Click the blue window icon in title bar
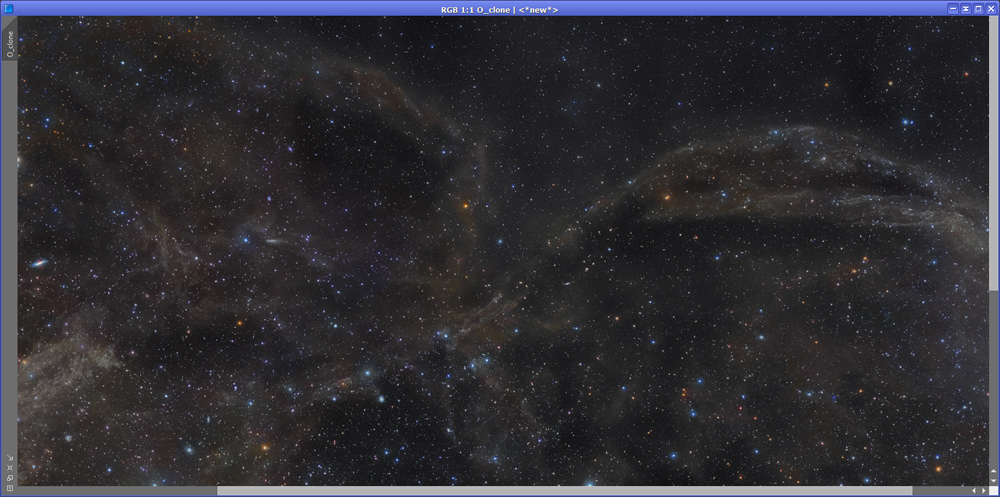Image resolution: width=1000 pixels, height=497 pixels. click(9, 8)
